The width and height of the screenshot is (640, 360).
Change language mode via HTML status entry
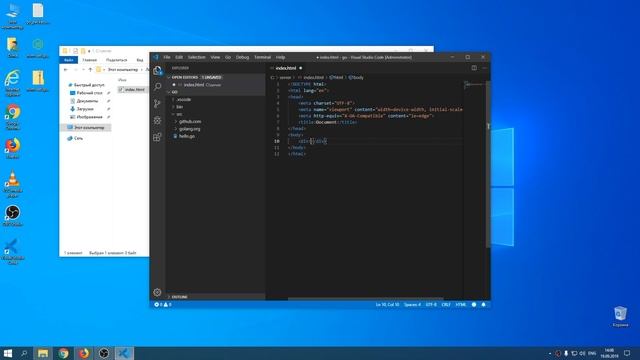pyautogui.click(x=461, y=304)
